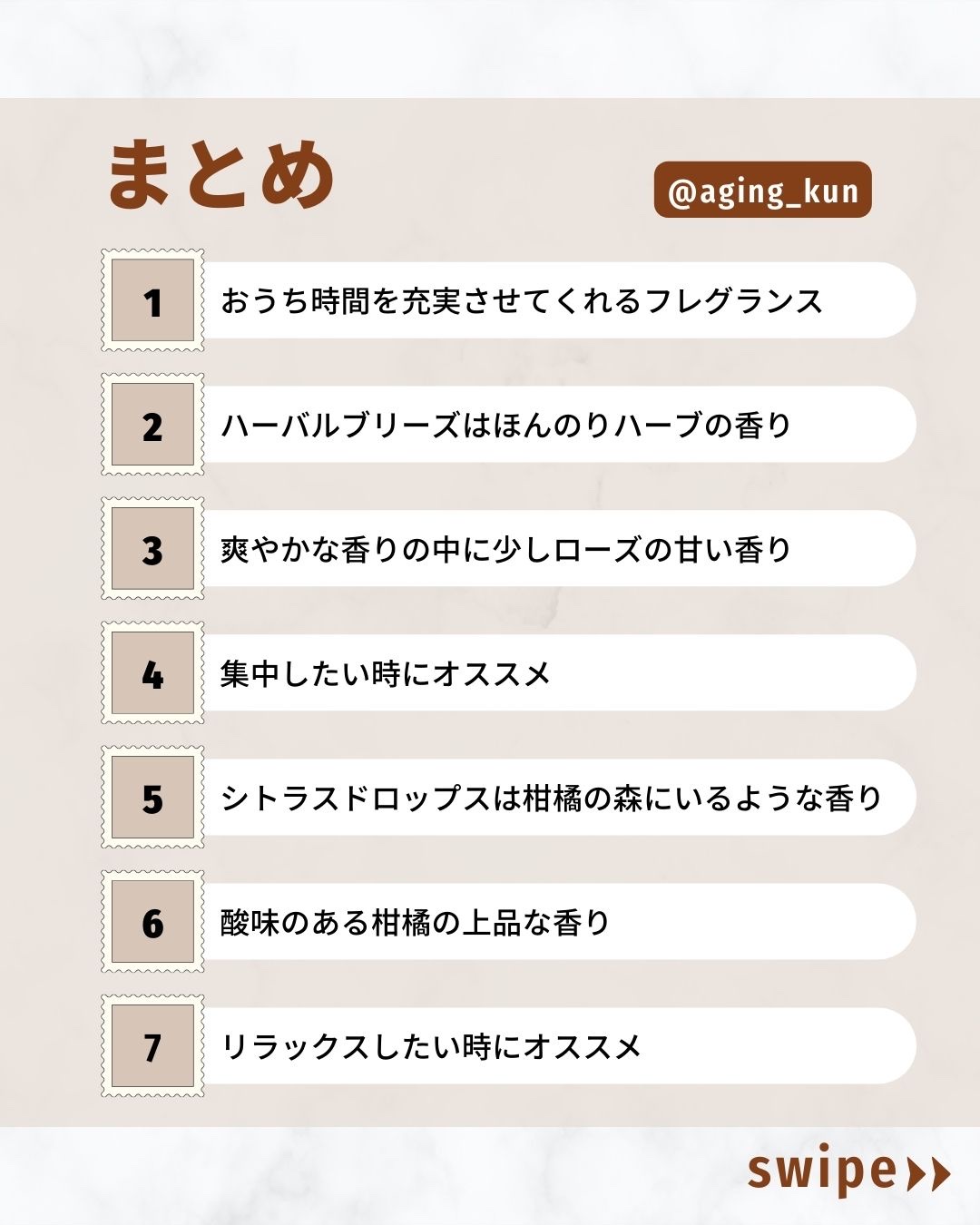
Task: Select the 爽やかな香りの中に少しローズの甘い香り item
Action: point(506,550)
